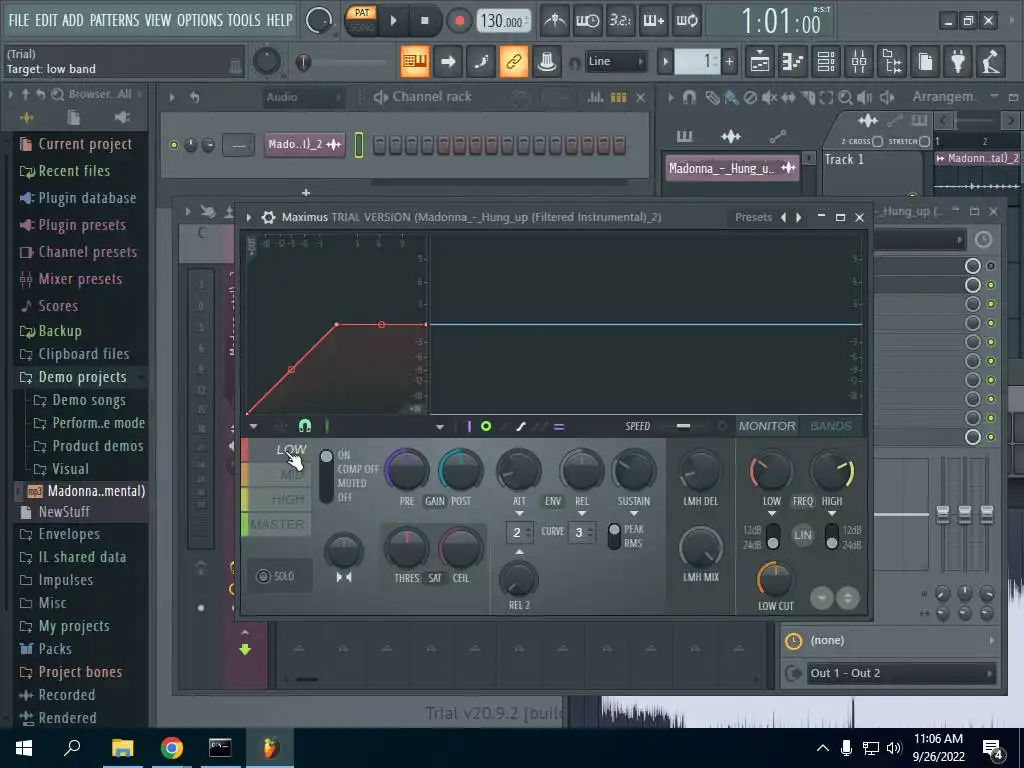The width and height of the screenshot is (1024, 768).
Task: Open the channel rack toolbar icon
Action: coord(825,62)
